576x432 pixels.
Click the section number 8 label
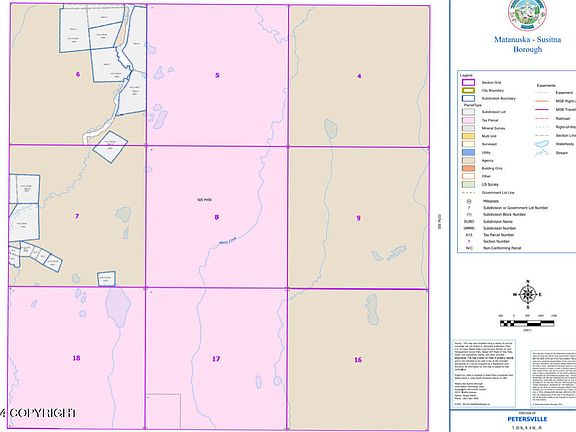[x=216, y=217]
